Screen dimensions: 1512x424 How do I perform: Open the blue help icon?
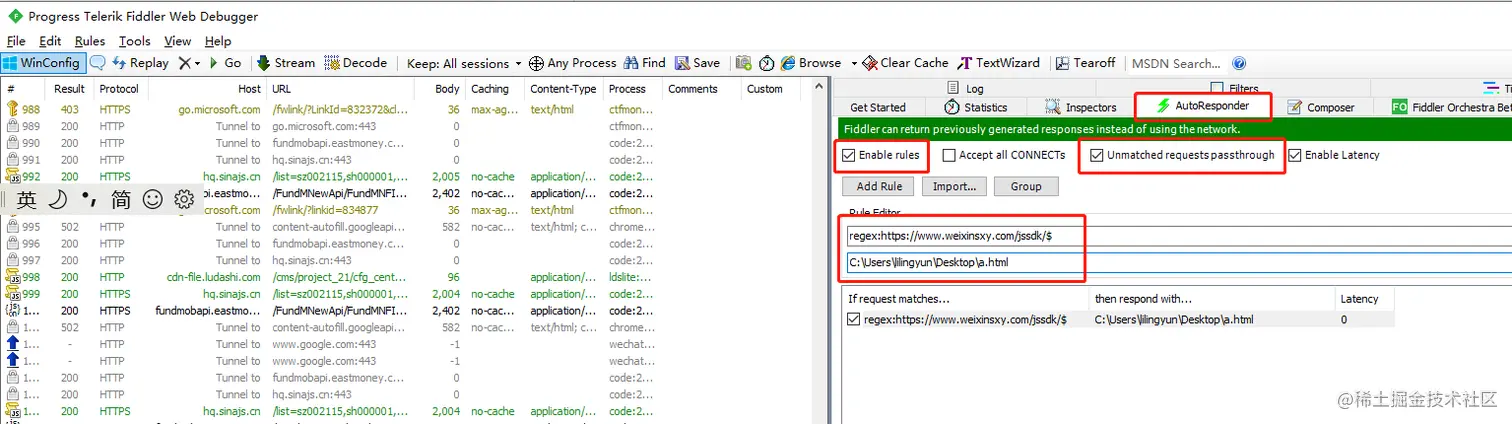1239,63
